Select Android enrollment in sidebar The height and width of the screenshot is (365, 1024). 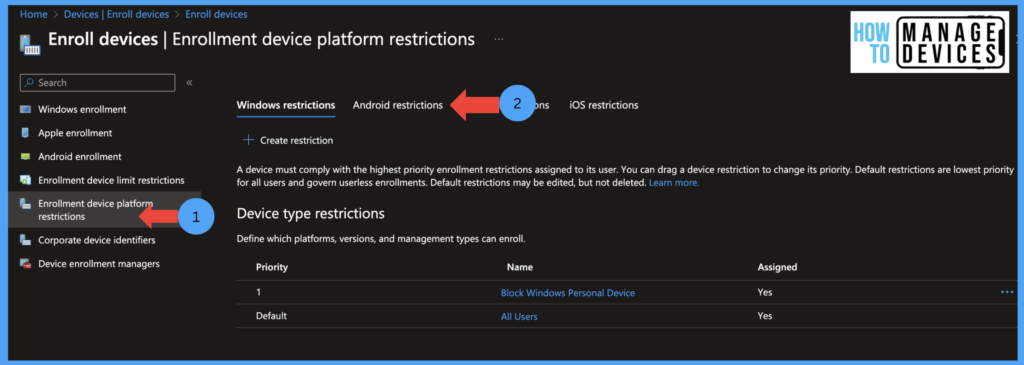coord(80,157)
